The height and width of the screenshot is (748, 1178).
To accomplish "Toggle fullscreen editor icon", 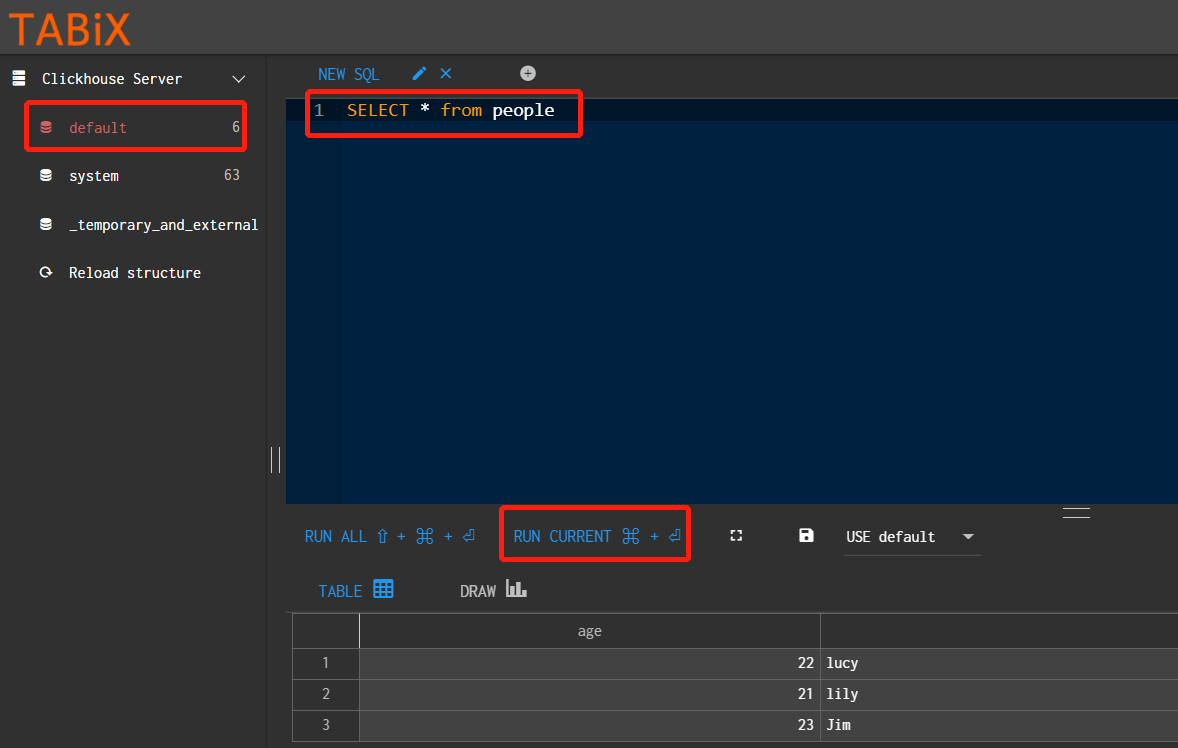I will point(736,535).
